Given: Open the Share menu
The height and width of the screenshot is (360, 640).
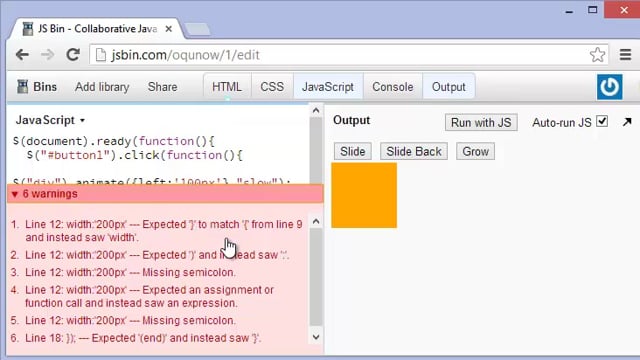Looking at the screenshot, I should (162, 87).
